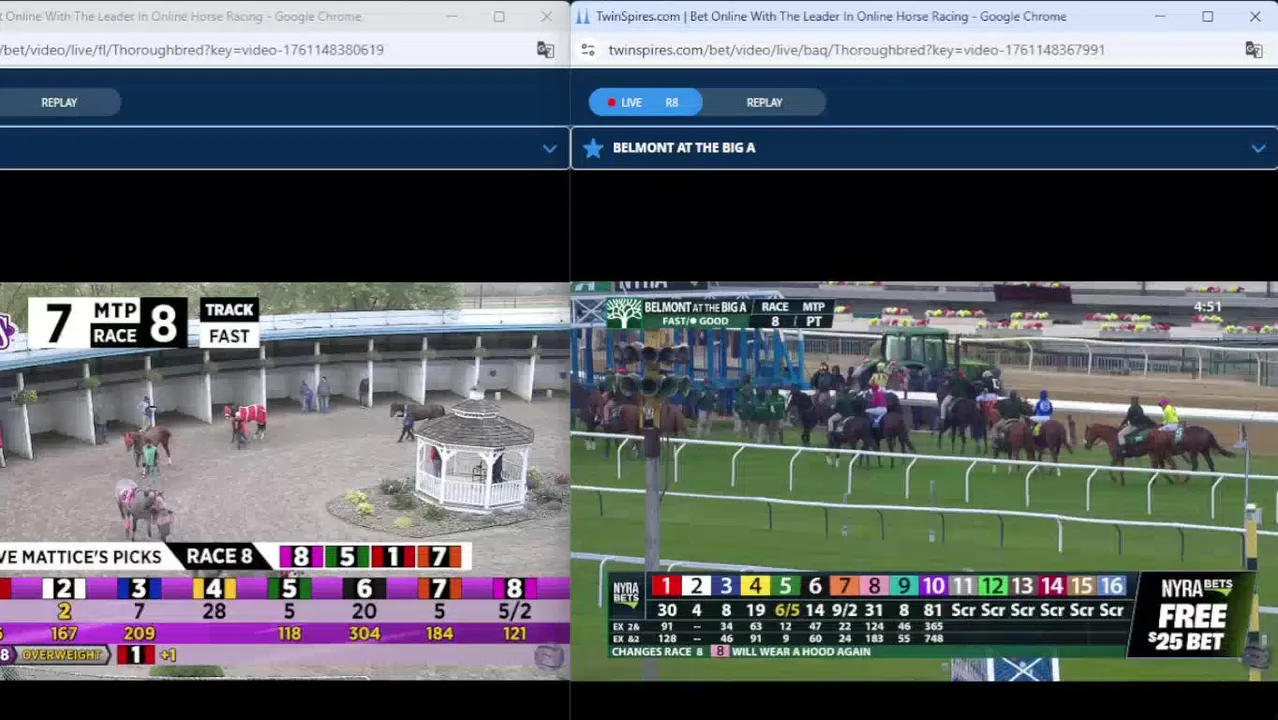Open site information icon beside twinspires.com URL

(588, 50)
